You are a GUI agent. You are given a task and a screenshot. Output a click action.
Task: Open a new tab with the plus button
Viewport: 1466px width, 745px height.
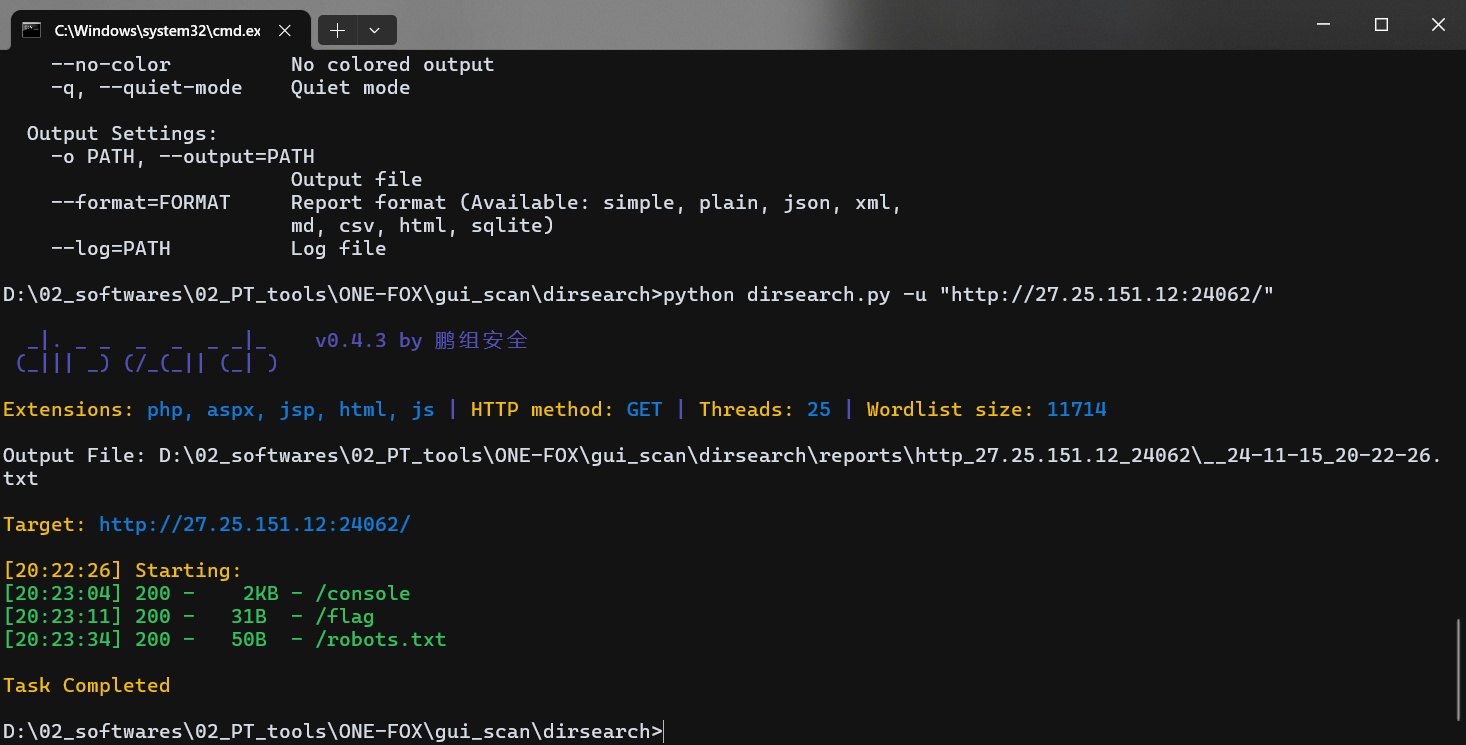(x=337, y=30)
